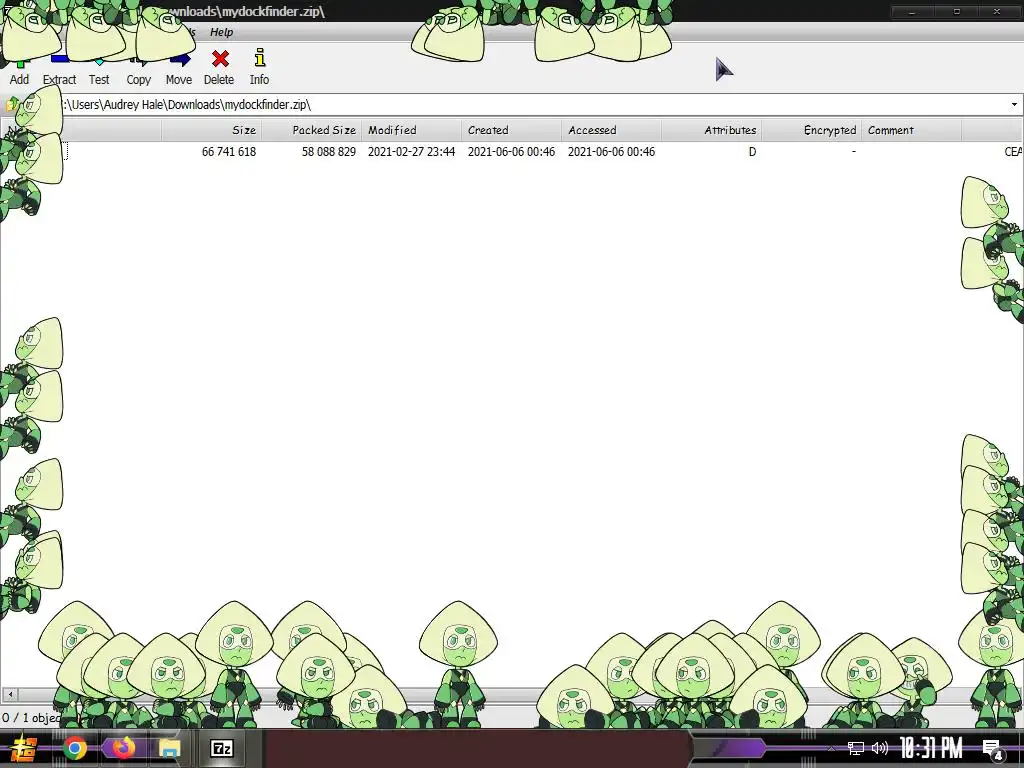Viewport: 1024px width, 768px height.
Task: Sort by the Created column header
Action: point(511,130)
